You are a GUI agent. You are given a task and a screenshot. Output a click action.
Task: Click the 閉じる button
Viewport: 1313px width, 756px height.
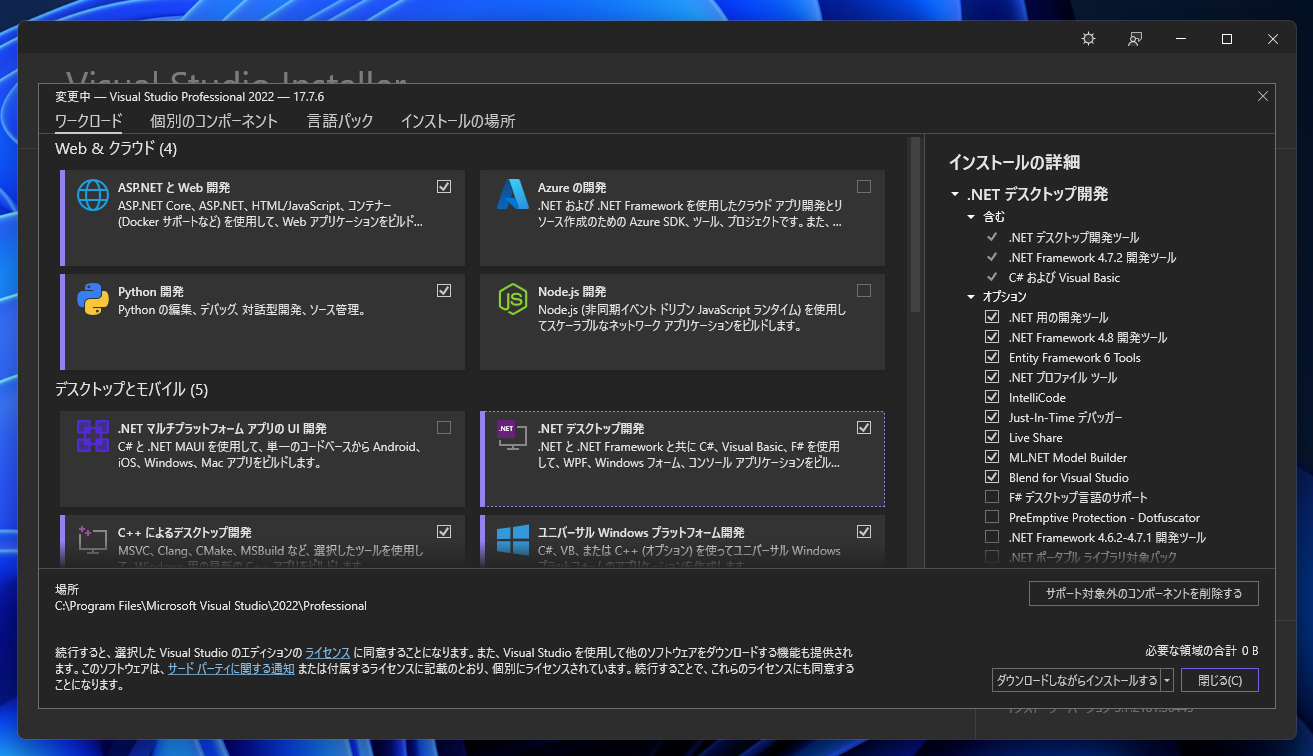pyautogui.click(x=1219, y=679)
